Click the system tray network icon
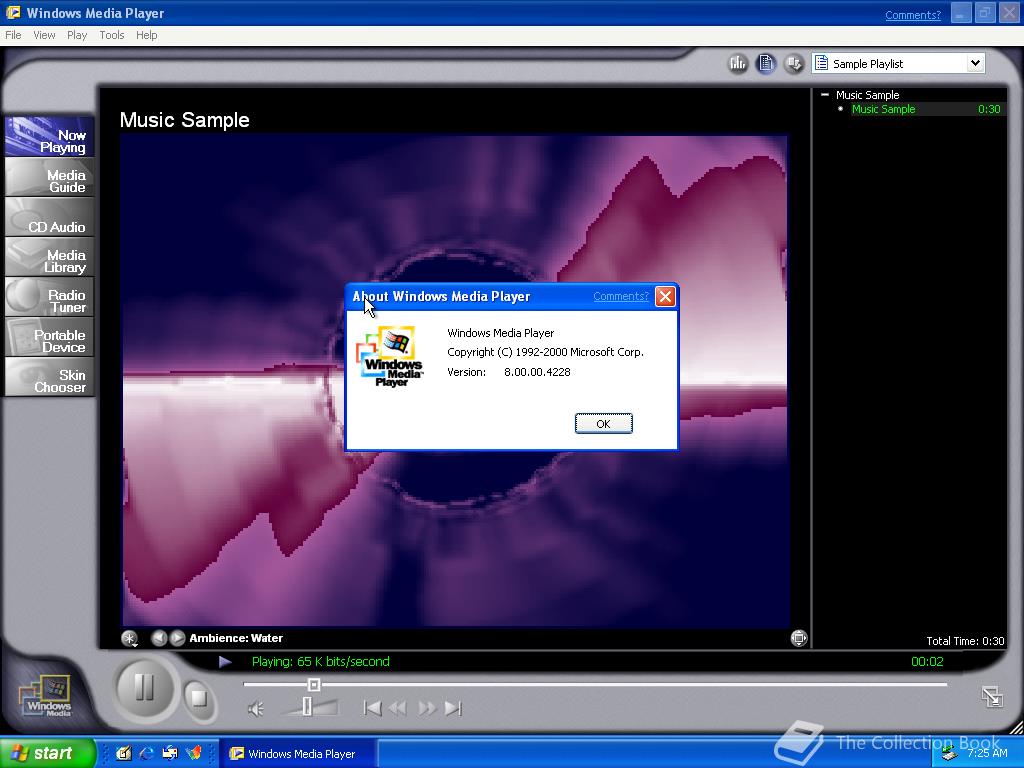 click(950, 755)
